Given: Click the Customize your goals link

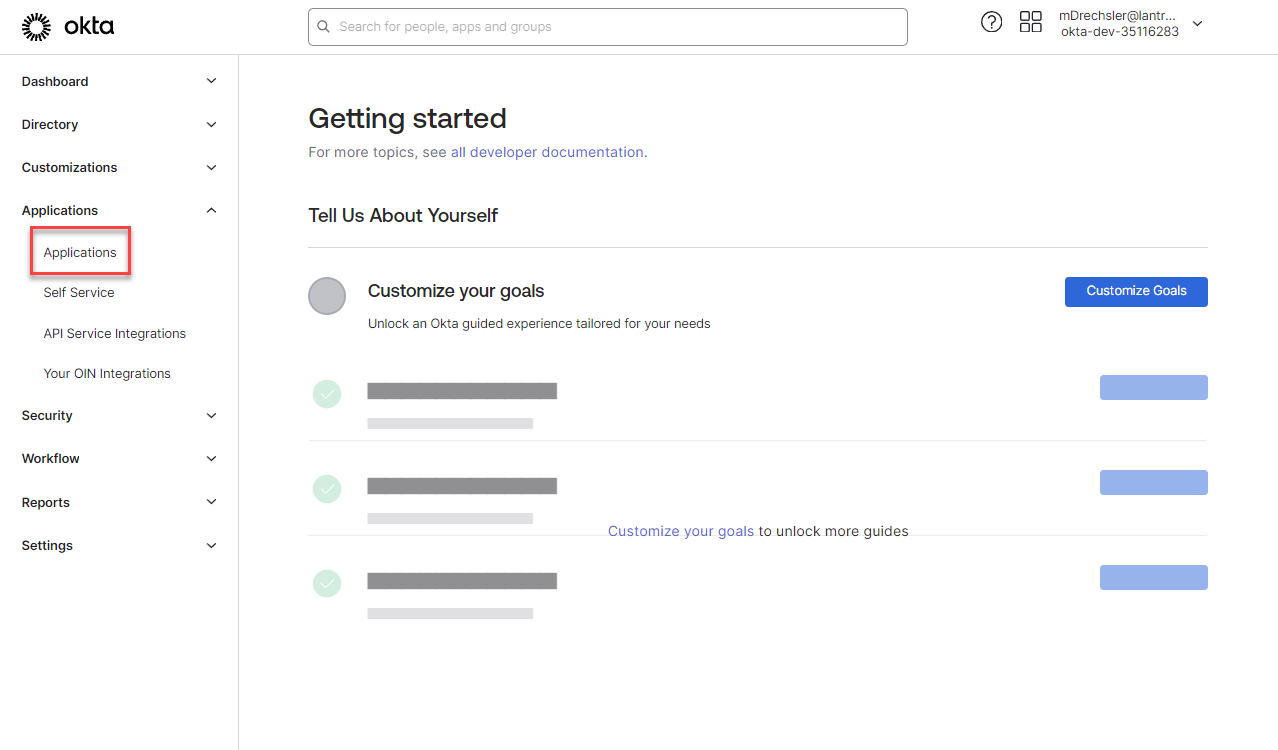Looking at the screenshot, I should [681, 531].
